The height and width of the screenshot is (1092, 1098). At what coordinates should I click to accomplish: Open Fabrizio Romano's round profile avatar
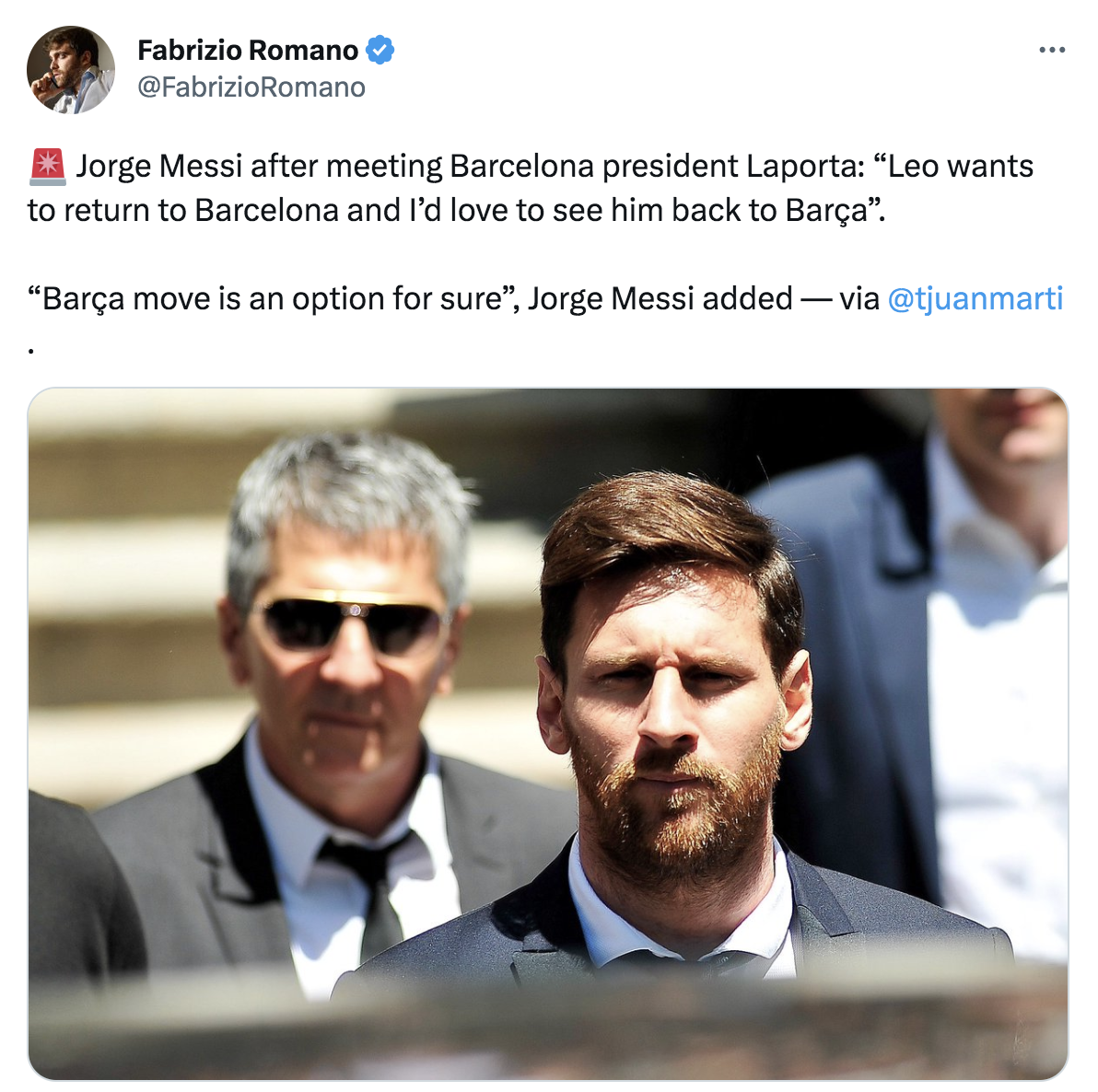(71, 69)
